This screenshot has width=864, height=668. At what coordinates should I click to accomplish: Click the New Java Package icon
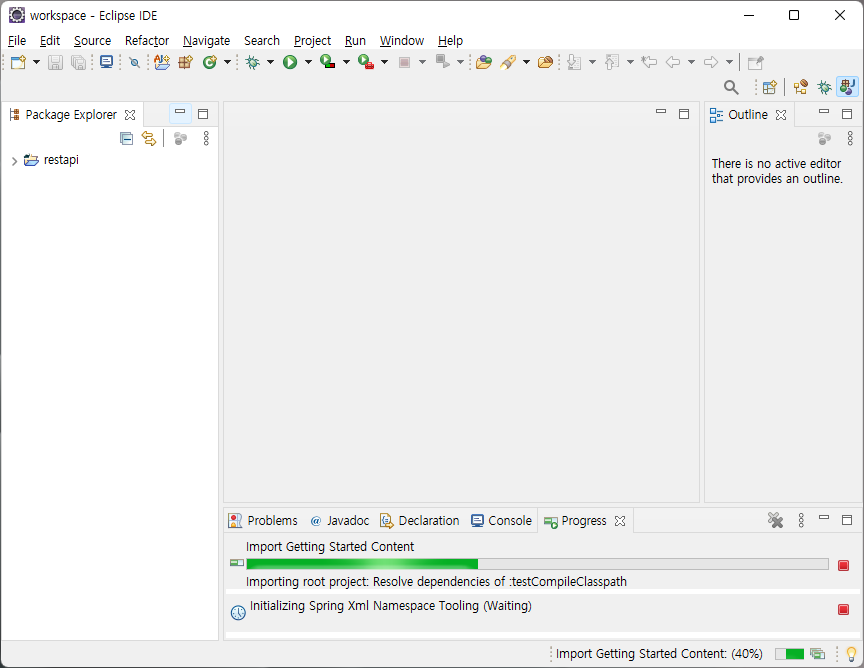click(x=186, y=62)
